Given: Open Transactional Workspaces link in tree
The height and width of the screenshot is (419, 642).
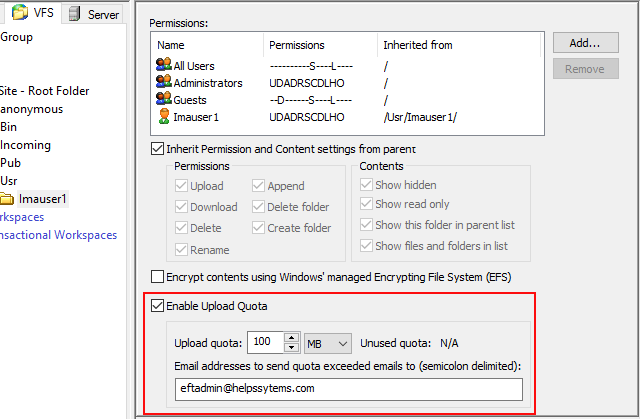Looking at the screenshot, I should [x=58, y=235].
